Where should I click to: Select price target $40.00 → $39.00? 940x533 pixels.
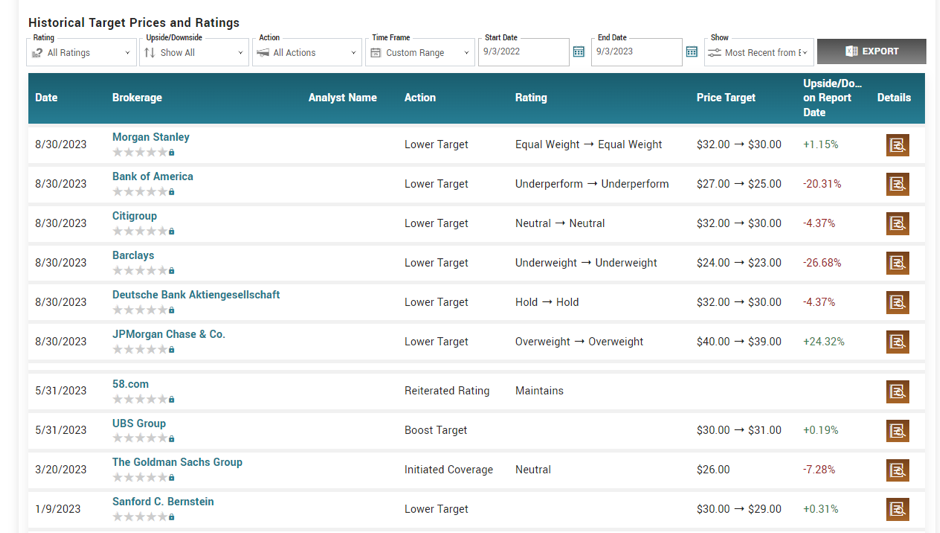(x=739, y=342)
